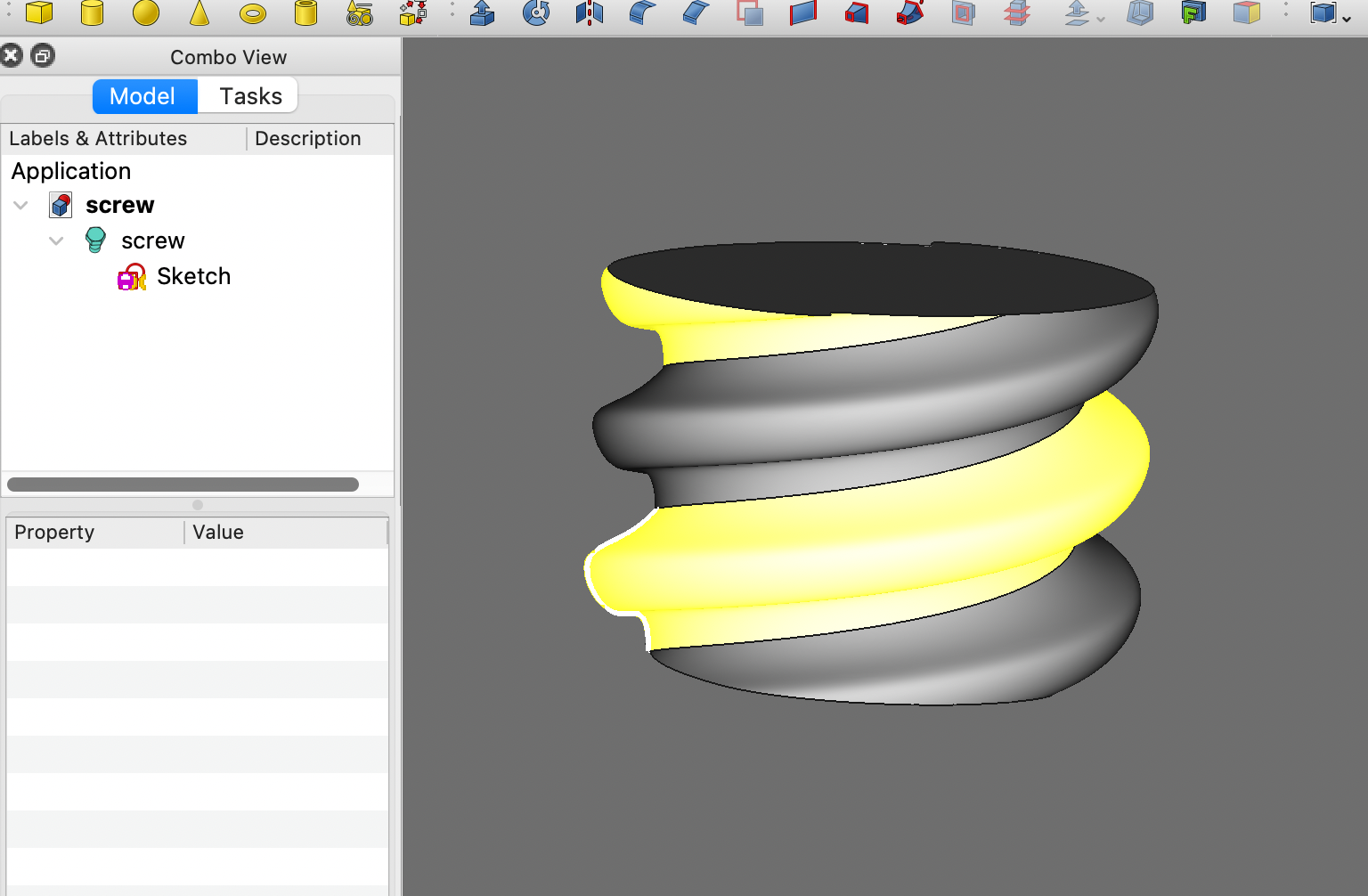Create a Cylinder primitive

click(x=93, y=12)
